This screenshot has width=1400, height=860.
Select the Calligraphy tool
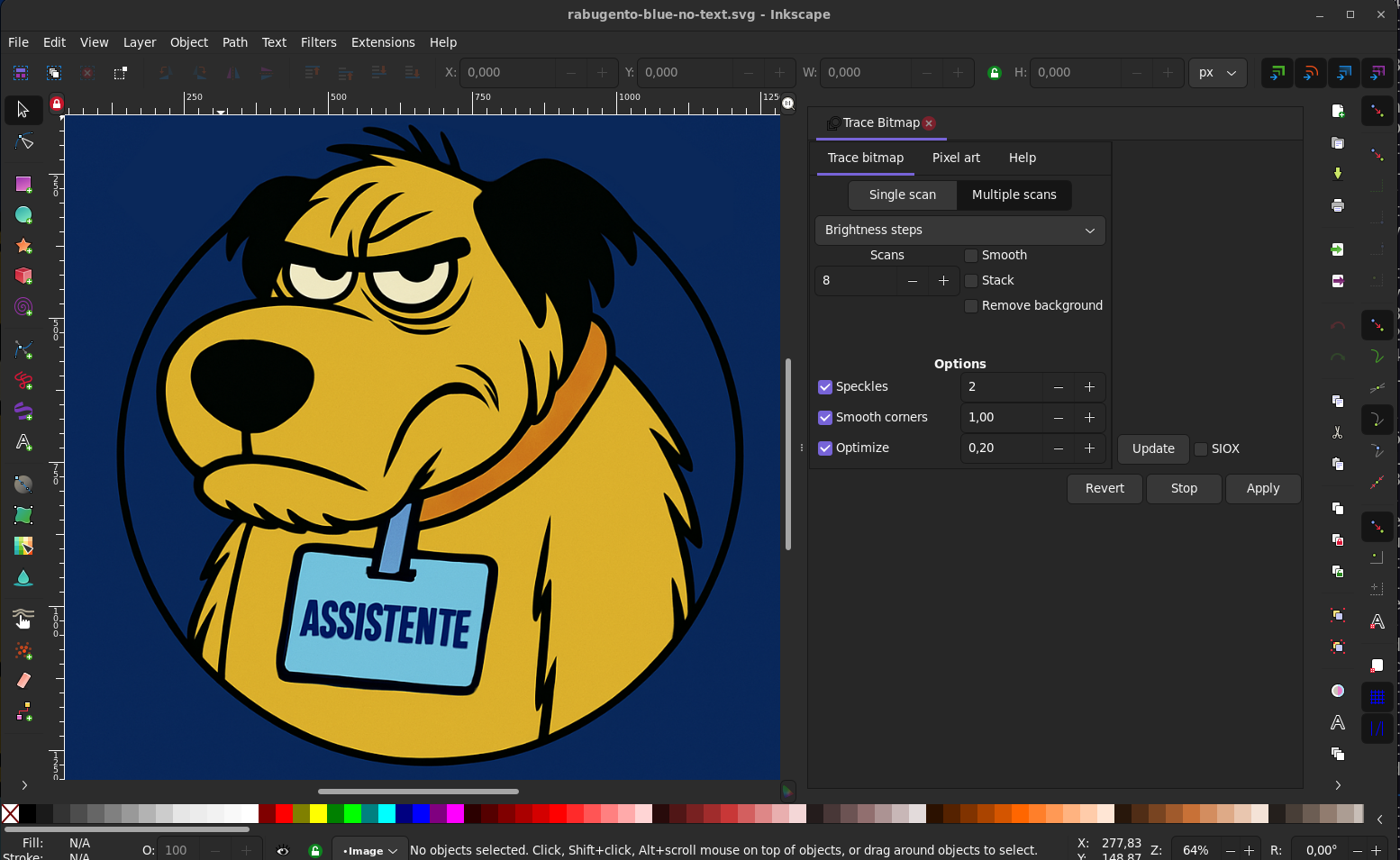[x=23, y=411]
